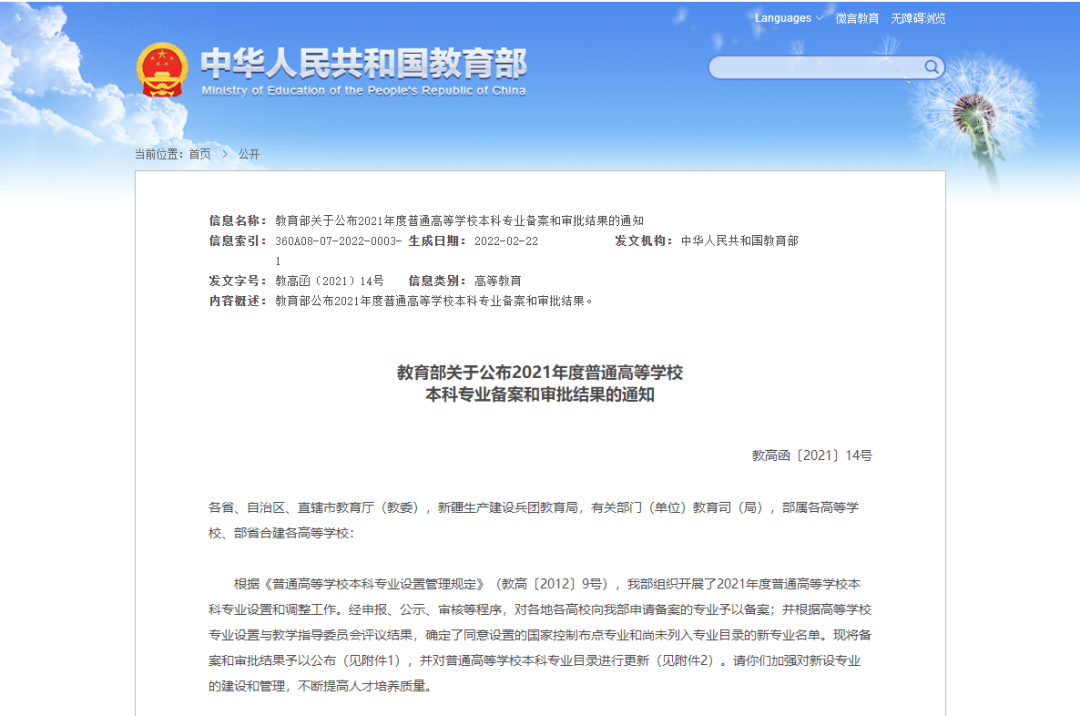Expand the Languages dropdown
This screenshot has height=716, width=1080.
coord(783,17)
